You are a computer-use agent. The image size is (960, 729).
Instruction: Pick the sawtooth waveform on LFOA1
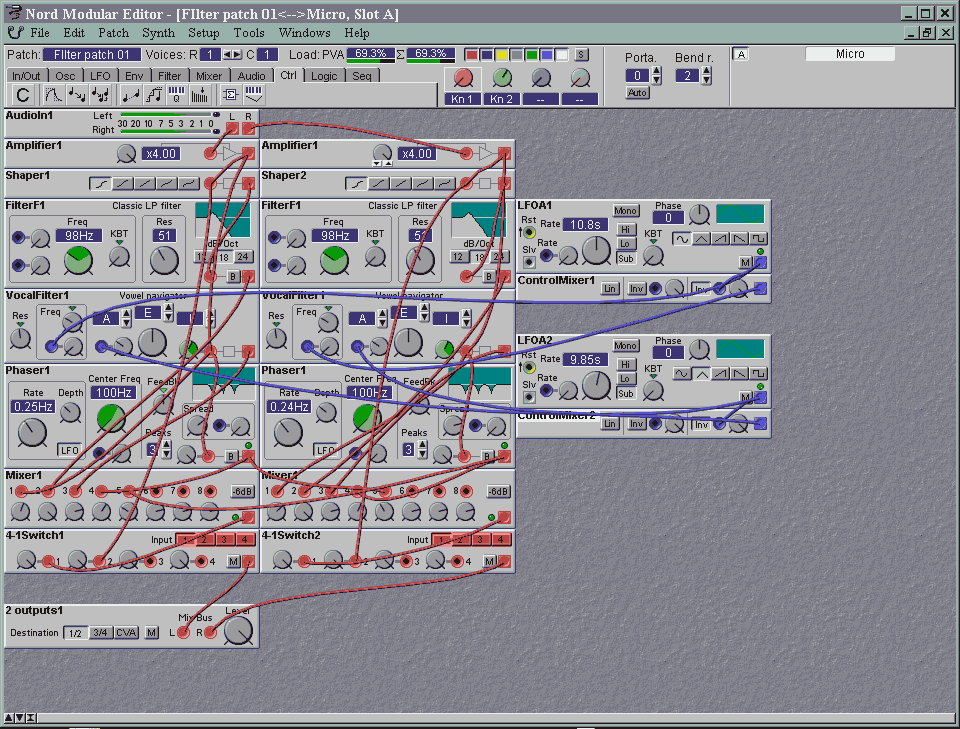tap(721, 239)
